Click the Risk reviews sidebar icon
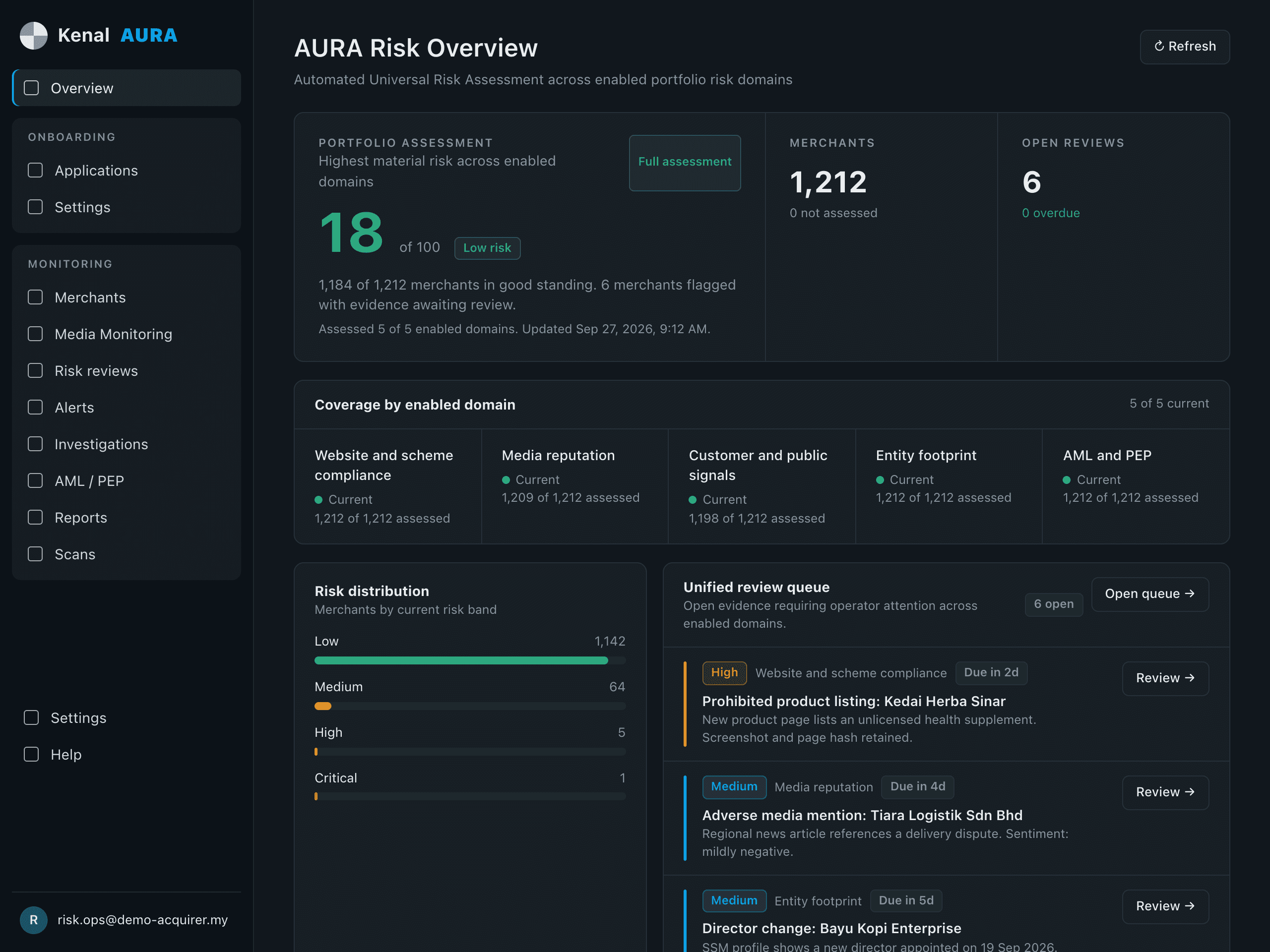The width and height of the screenshot is (1270, 952). 36,371
